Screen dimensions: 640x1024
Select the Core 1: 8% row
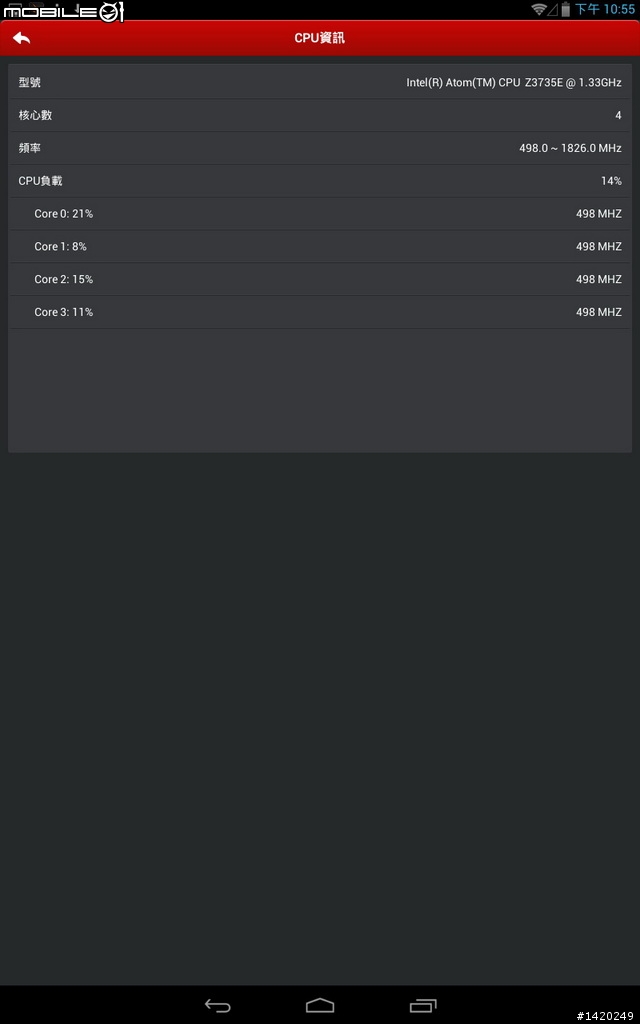coord(320,246)
